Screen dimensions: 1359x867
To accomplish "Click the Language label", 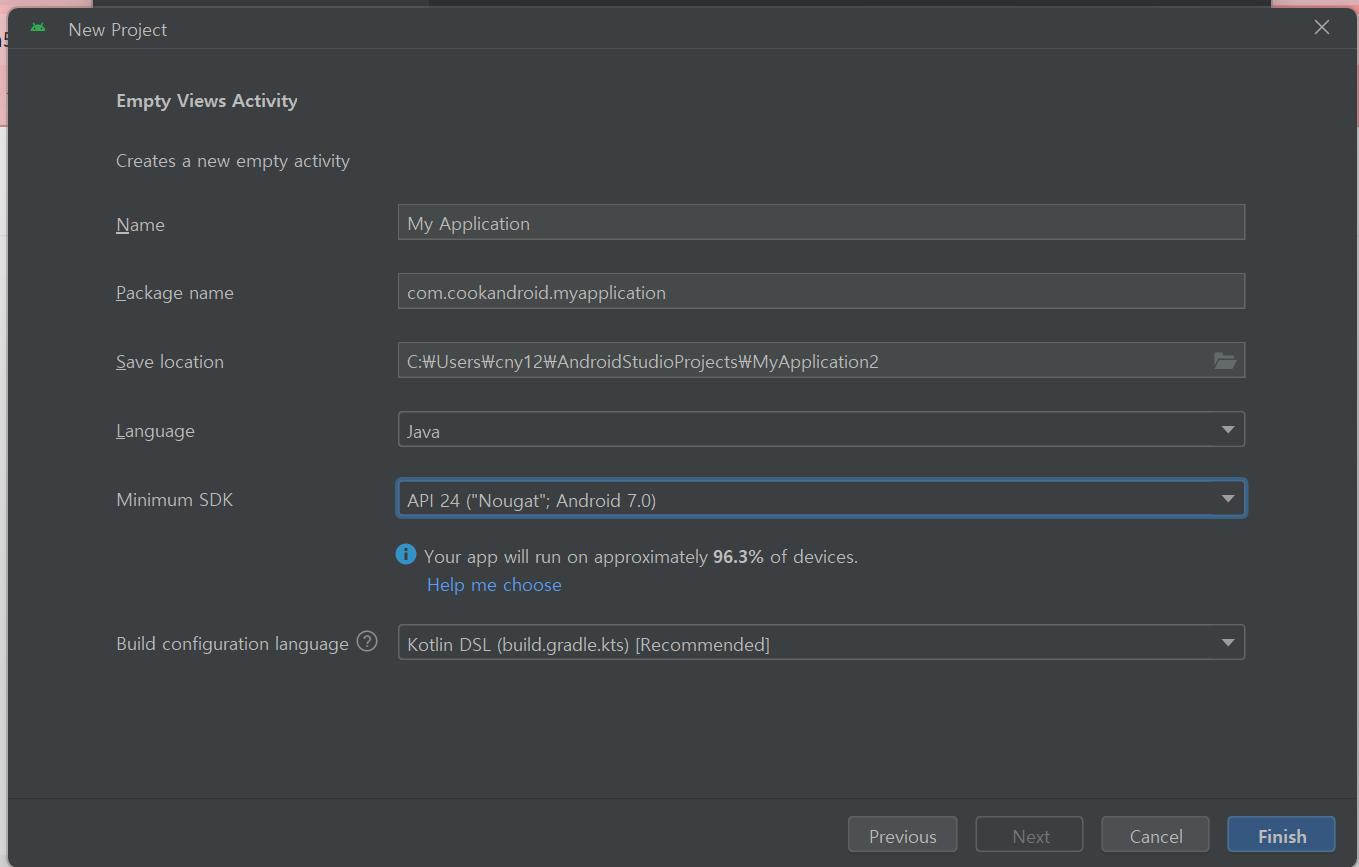I will tap(155, 431).
